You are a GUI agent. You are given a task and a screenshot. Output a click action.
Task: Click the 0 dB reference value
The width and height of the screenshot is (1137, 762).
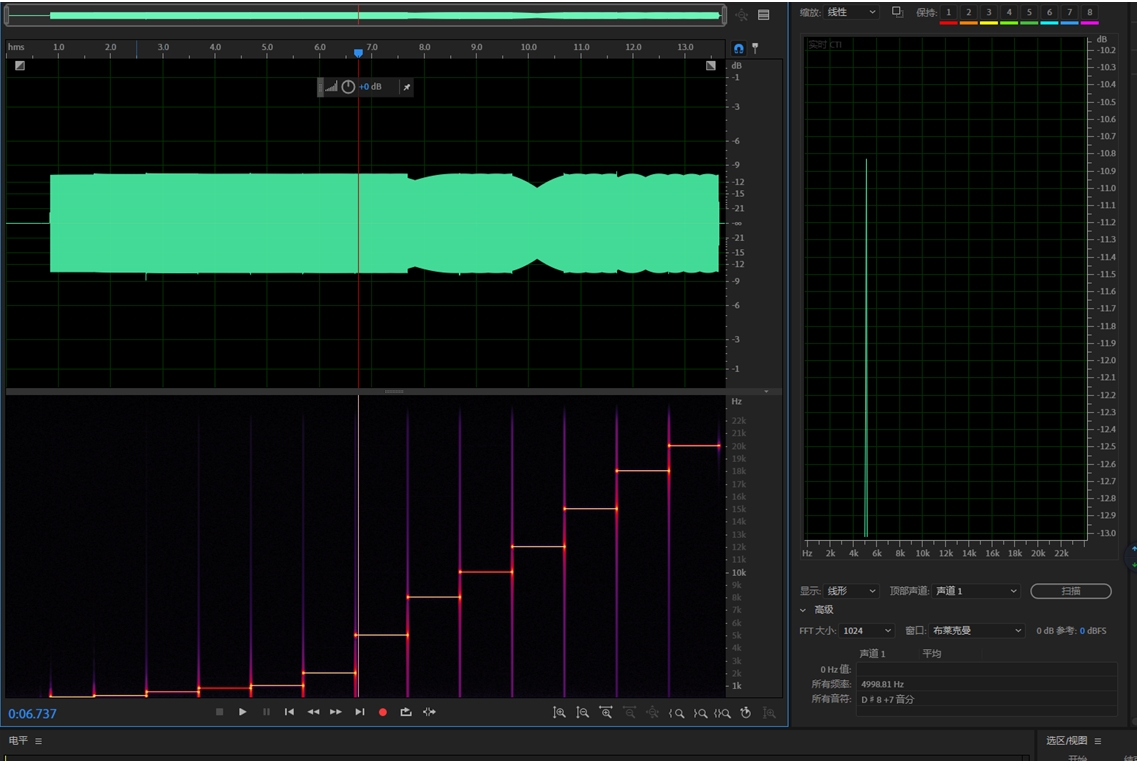1082,631
